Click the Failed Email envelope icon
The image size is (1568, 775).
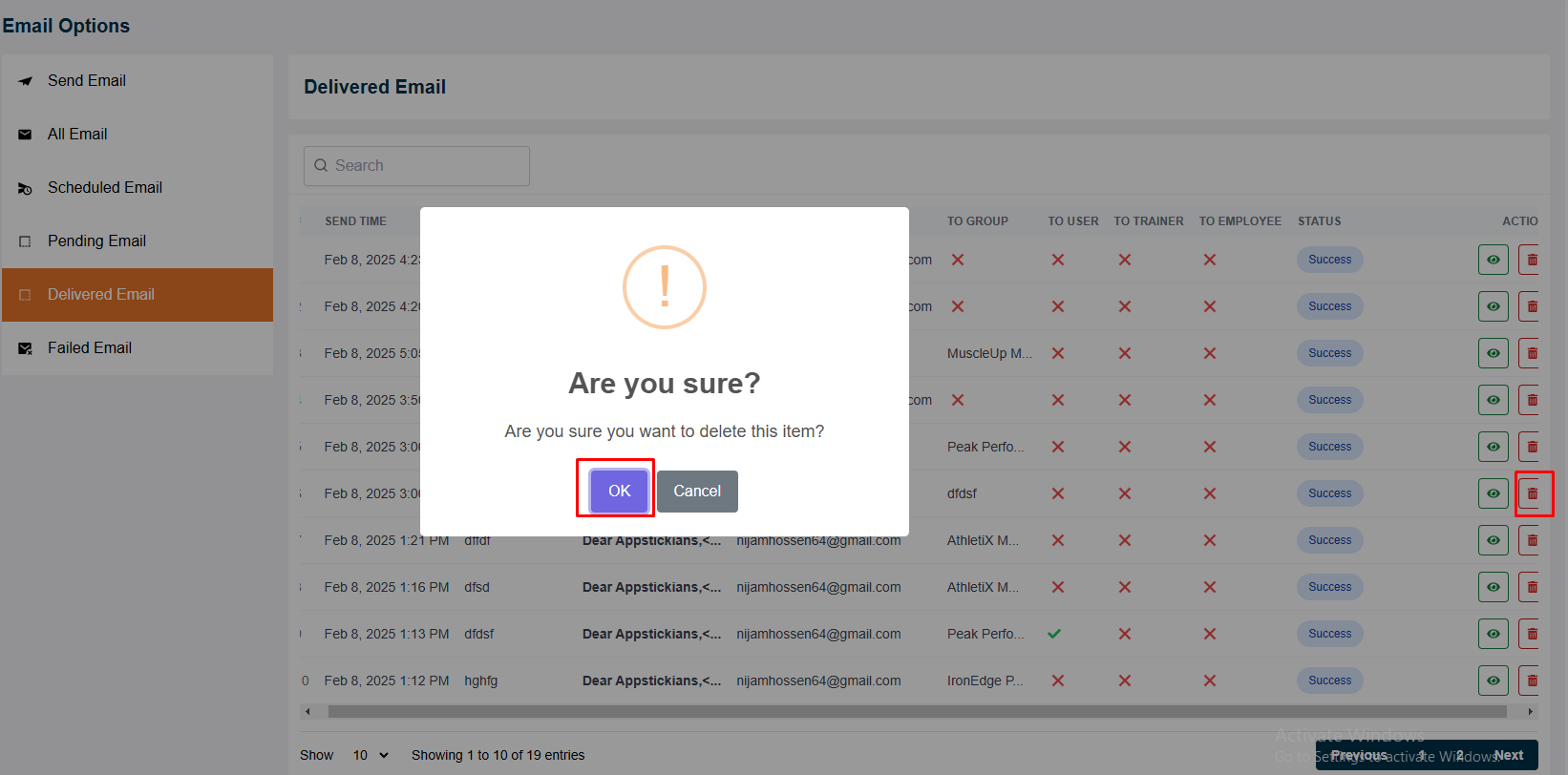coord(26,349)
